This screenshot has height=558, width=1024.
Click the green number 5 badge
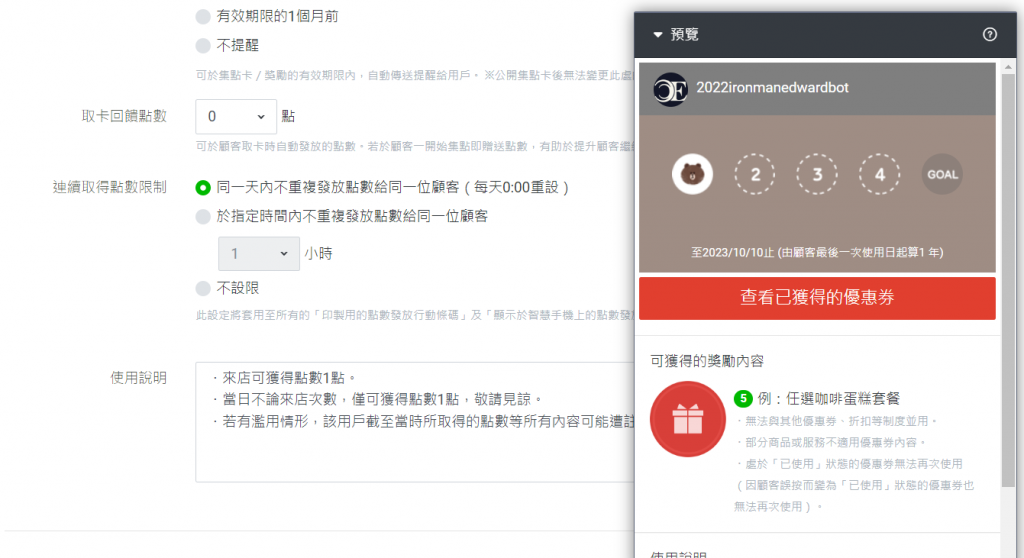pyautogui.click(x=743, y=399)
